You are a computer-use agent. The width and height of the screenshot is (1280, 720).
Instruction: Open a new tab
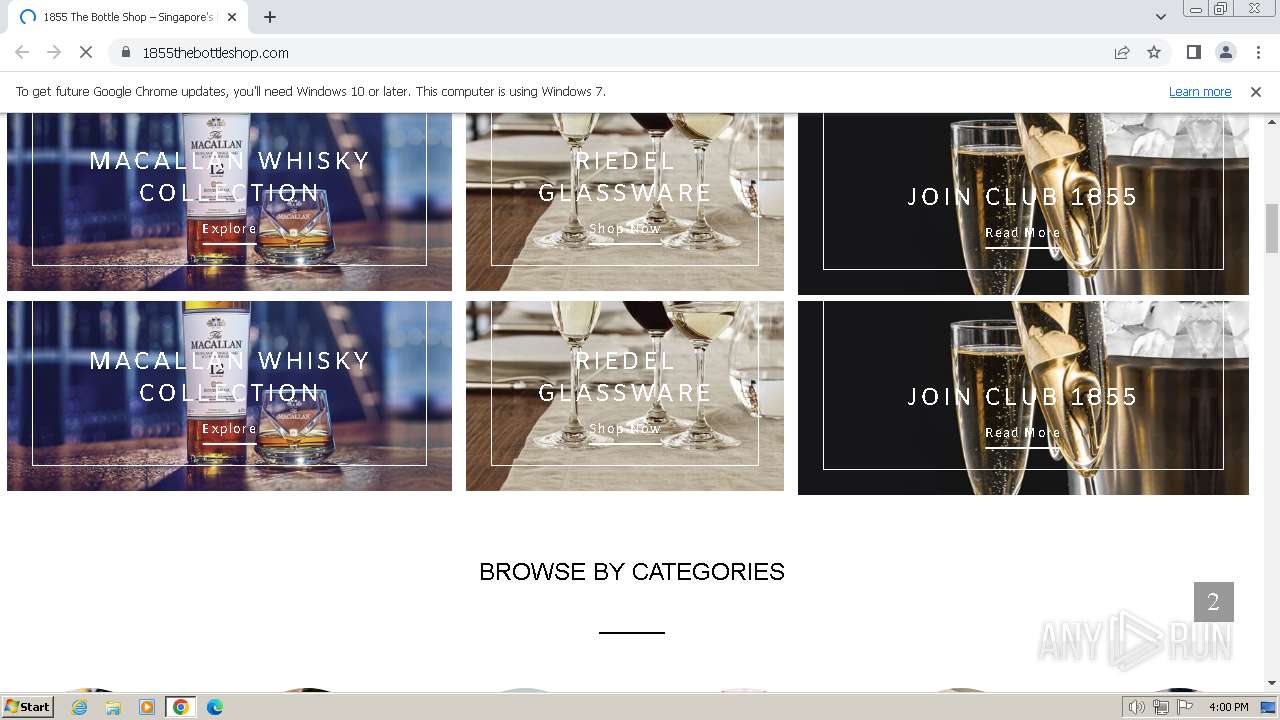pyautogui.click(x=270, y=17)
